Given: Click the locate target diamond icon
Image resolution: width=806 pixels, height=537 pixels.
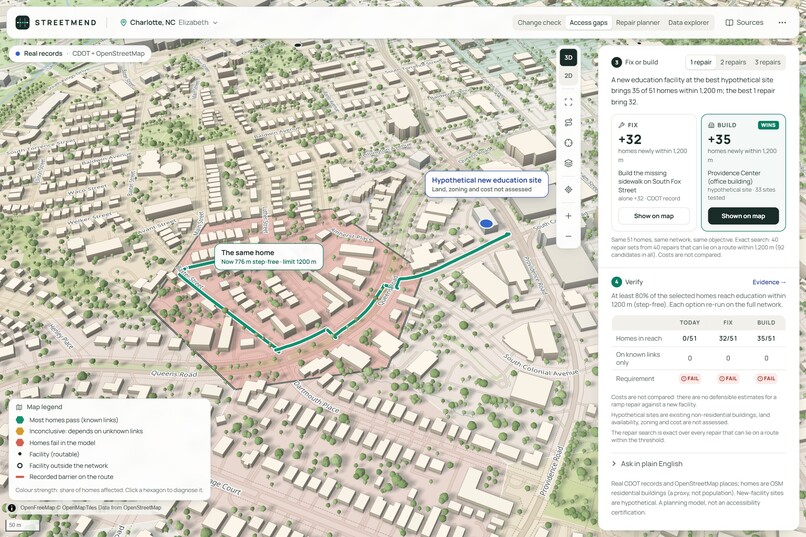Looking at the screenshot, I should [568, 190].
